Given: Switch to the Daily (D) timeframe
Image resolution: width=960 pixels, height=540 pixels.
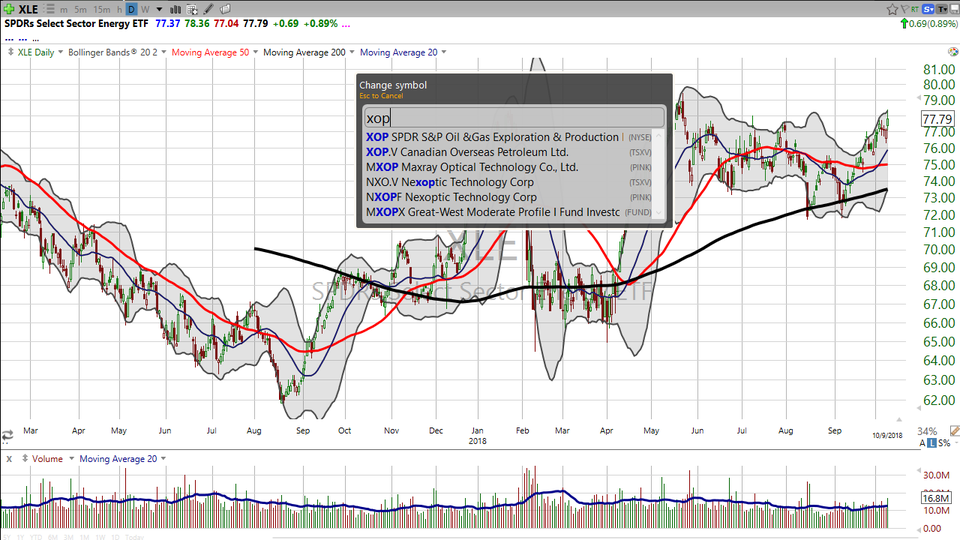Looking at the screenshot, I should [131, 9].
